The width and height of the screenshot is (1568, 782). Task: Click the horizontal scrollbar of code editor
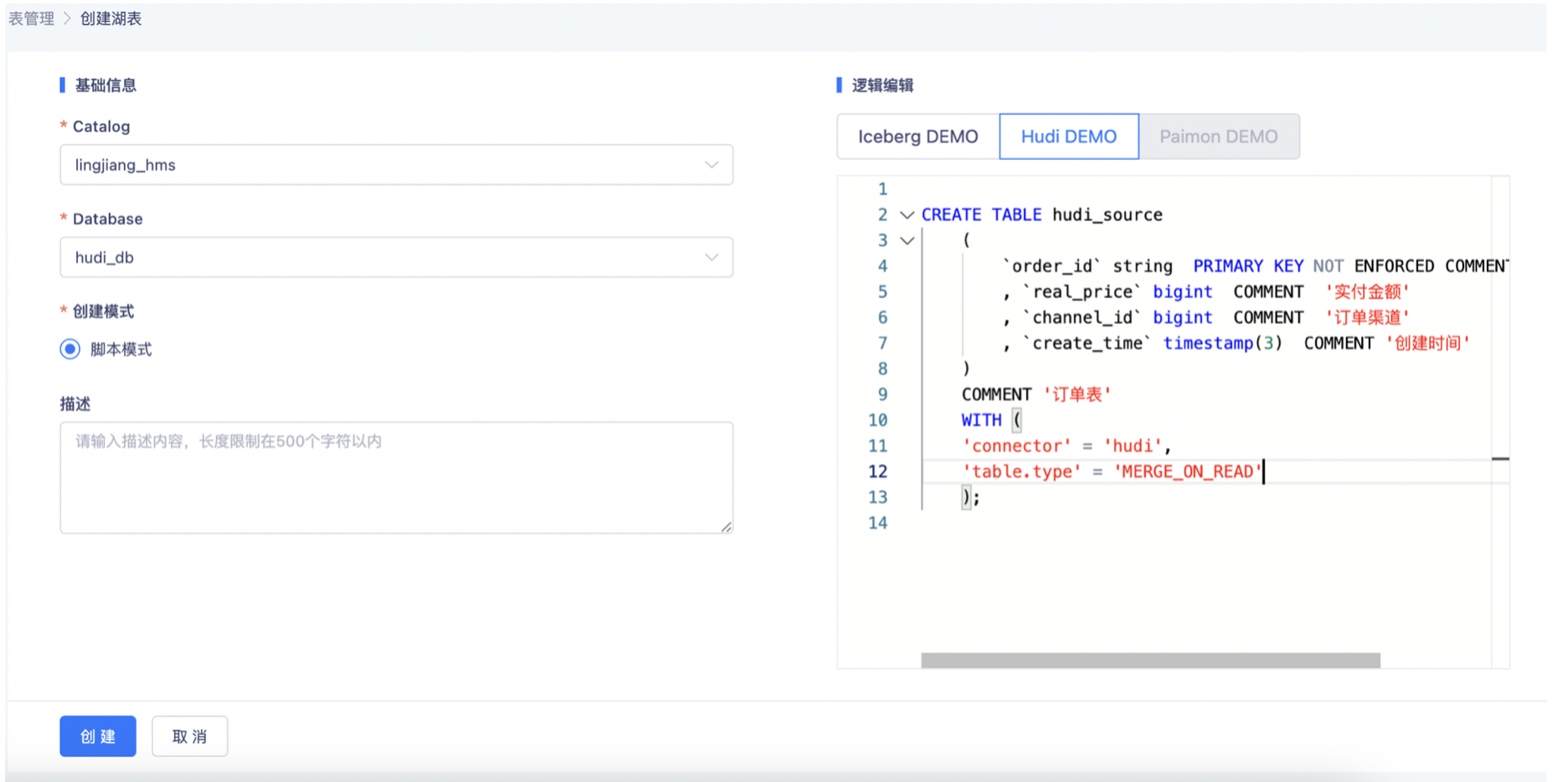click(x=1150, y=661)
